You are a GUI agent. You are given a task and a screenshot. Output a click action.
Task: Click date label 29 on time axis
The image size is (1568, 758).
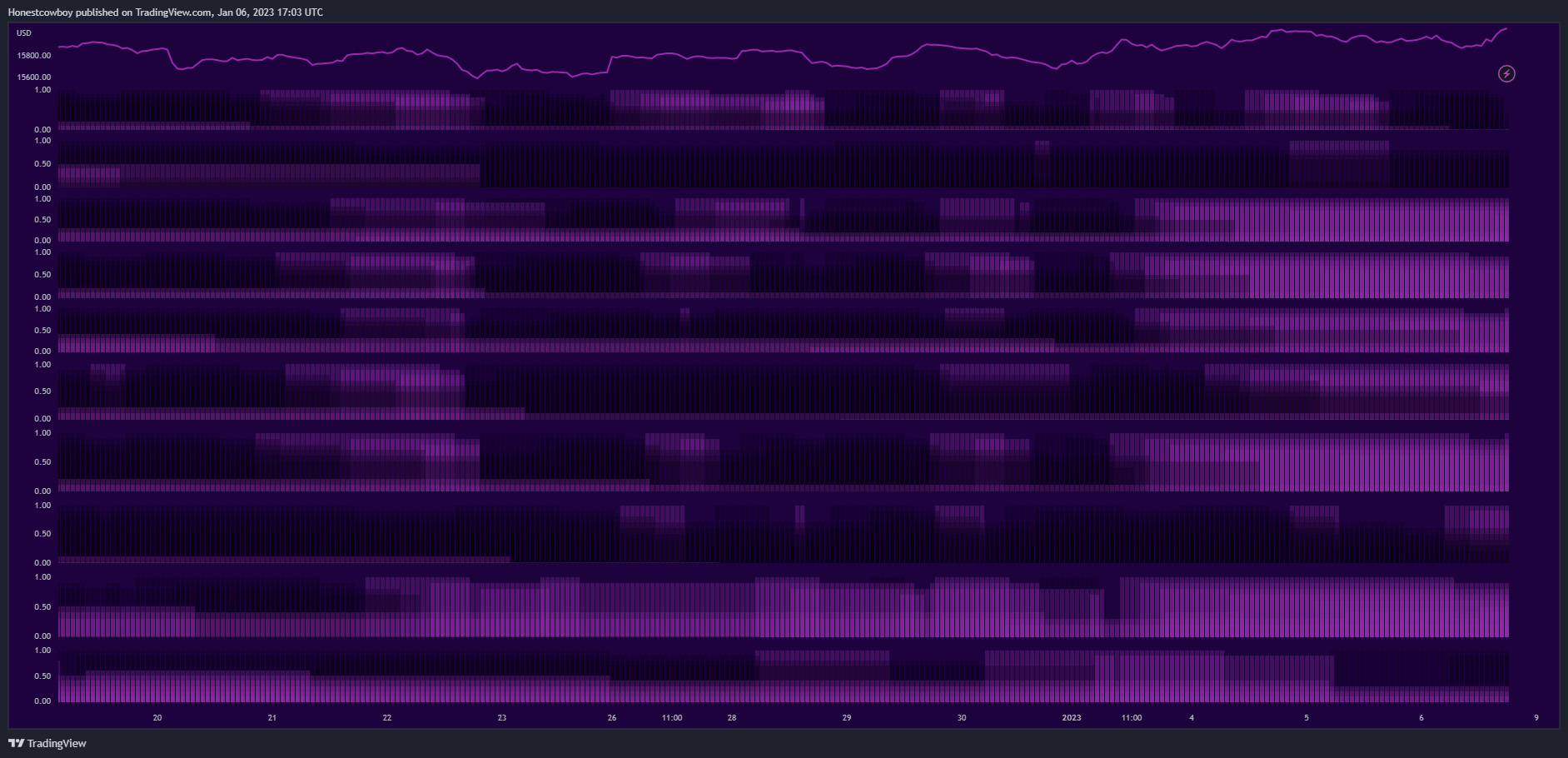click(847, 717)
